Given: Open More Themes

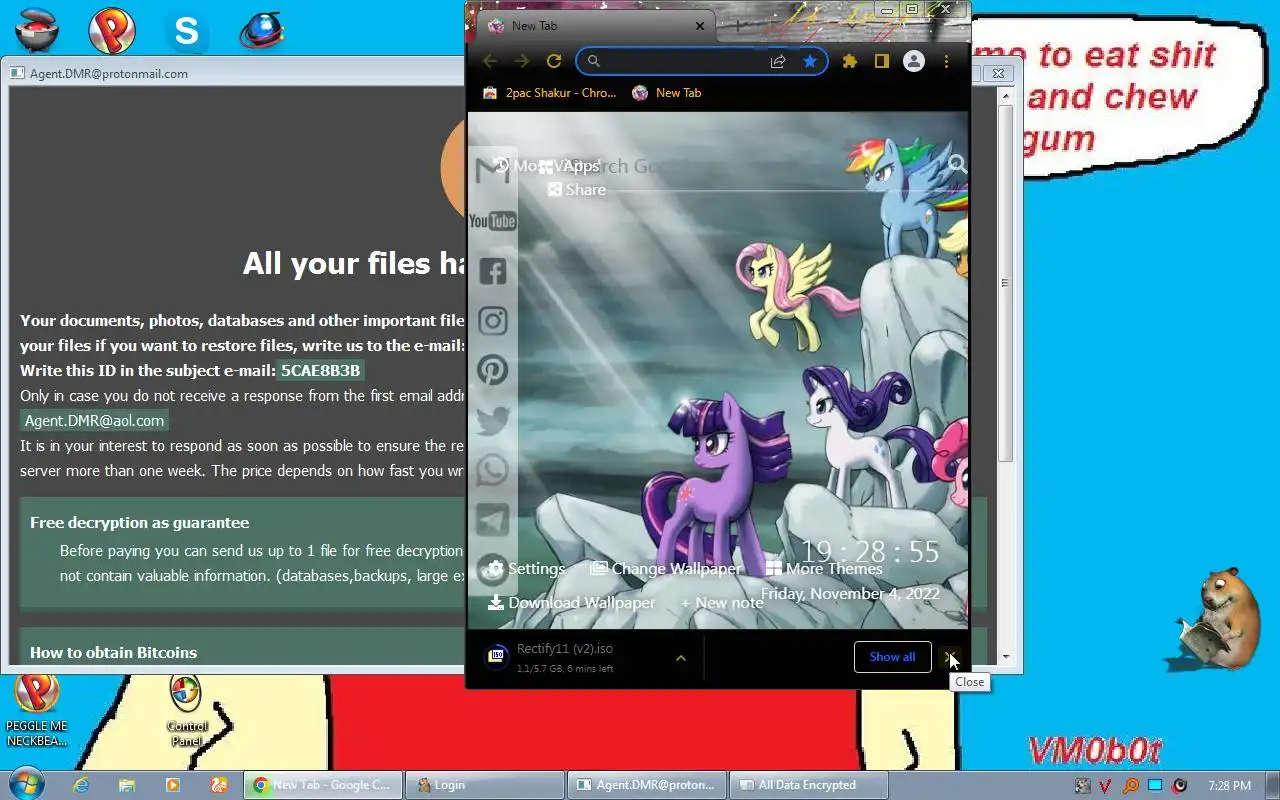Looking at the screenshot, I should [x=824, y=569].
